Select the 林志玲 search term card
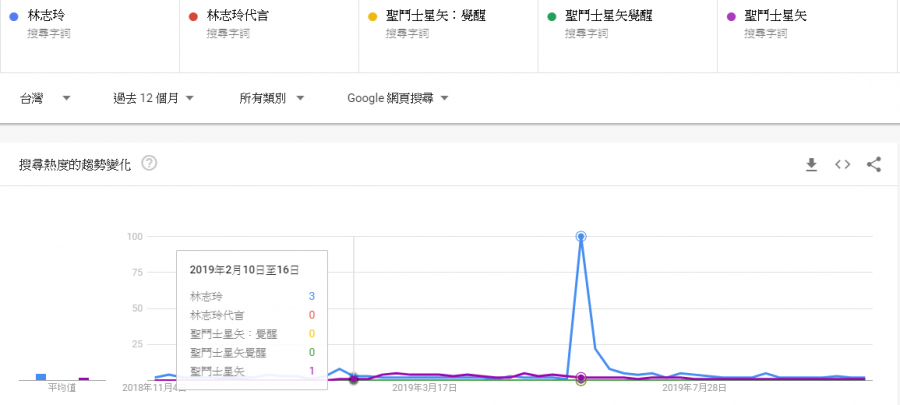The height and width of the screenshot is (405, 900). pos(90,36)
